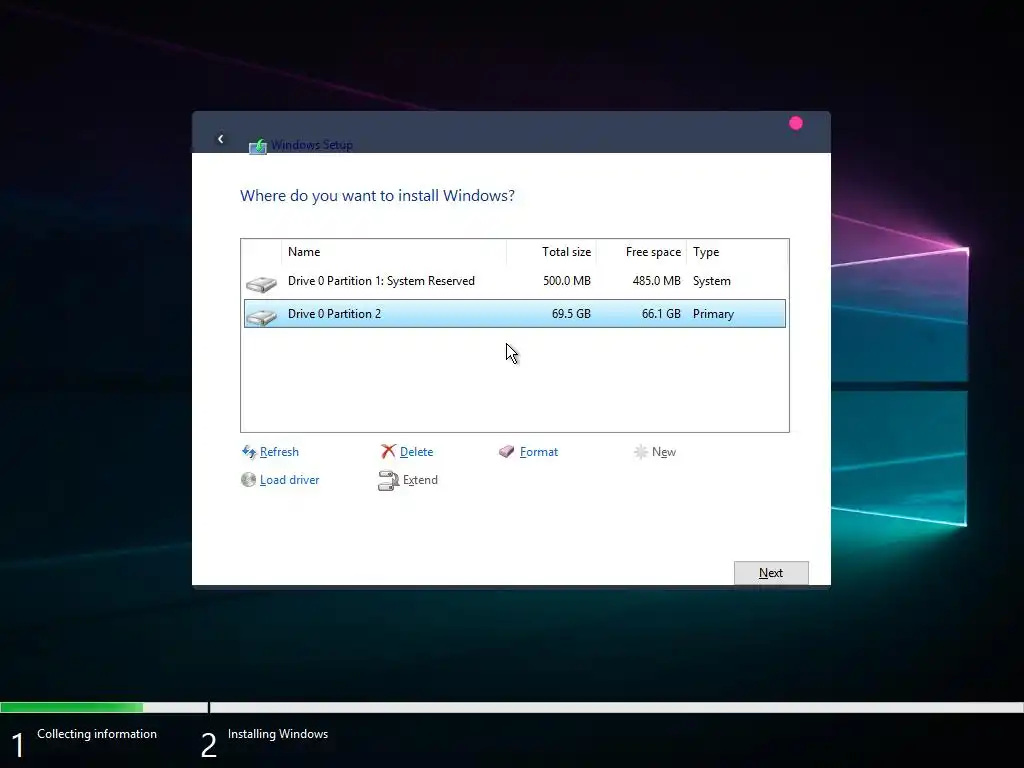Click the Refresh arrows icon

tap(249, 452)
